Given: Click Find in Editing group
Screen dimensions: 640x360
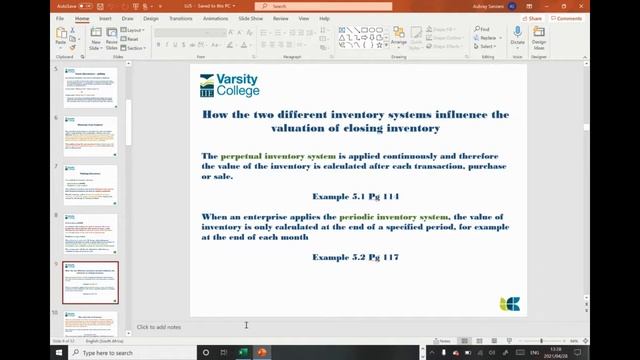Looking at the screenshot, I should 482,29.
